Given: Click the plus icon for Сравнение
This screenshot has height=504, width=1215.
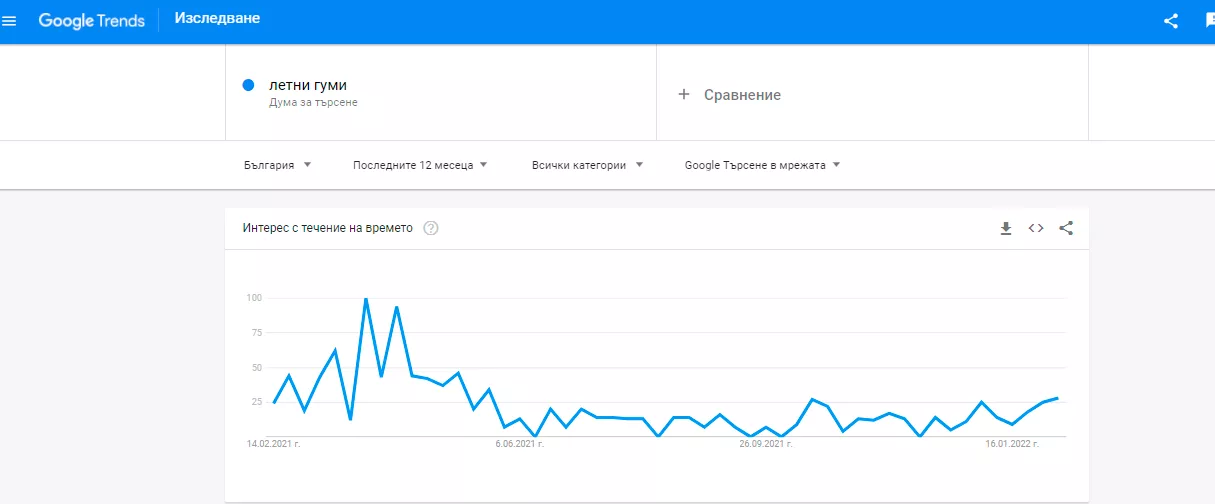Looking at the screenshot, I should tap(684, 94).
